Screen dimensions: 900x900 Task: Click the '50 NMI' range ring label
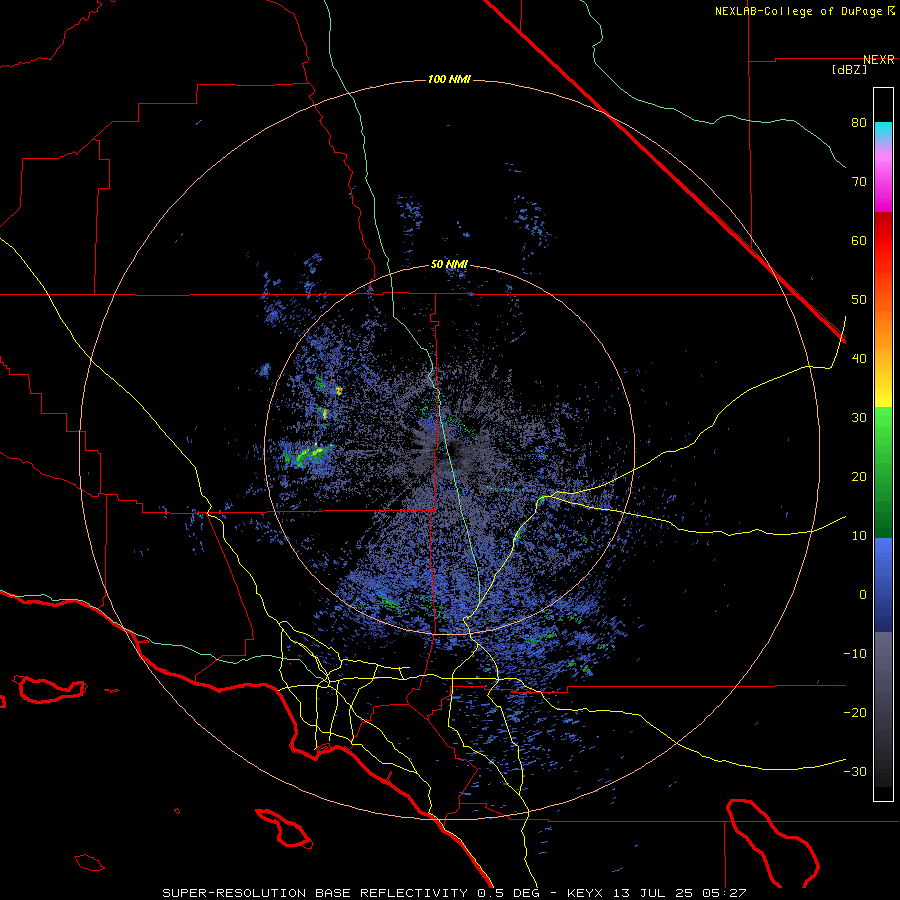[x=449, y=265]
